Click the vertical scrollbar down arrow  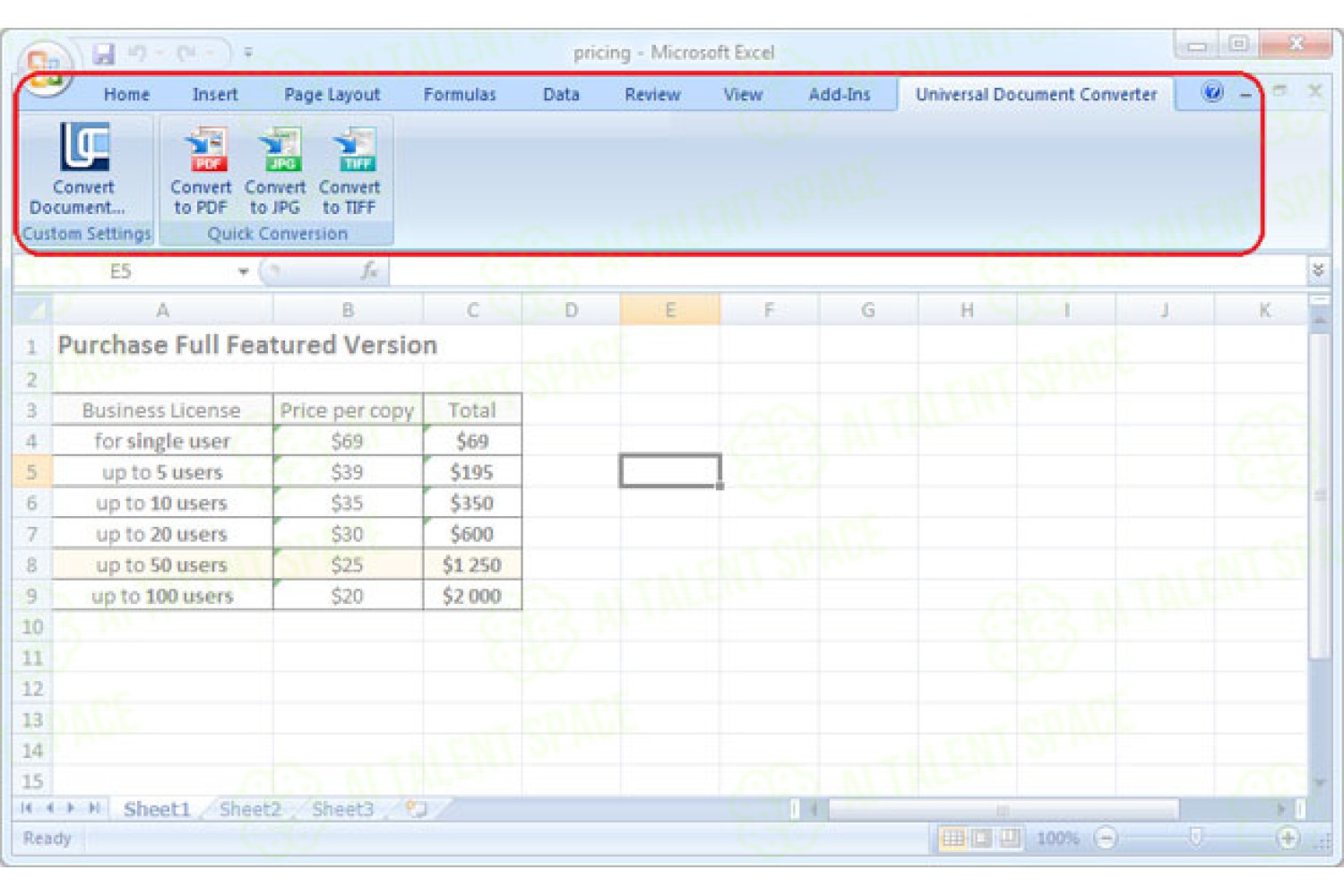click(x=1319, y=783)
